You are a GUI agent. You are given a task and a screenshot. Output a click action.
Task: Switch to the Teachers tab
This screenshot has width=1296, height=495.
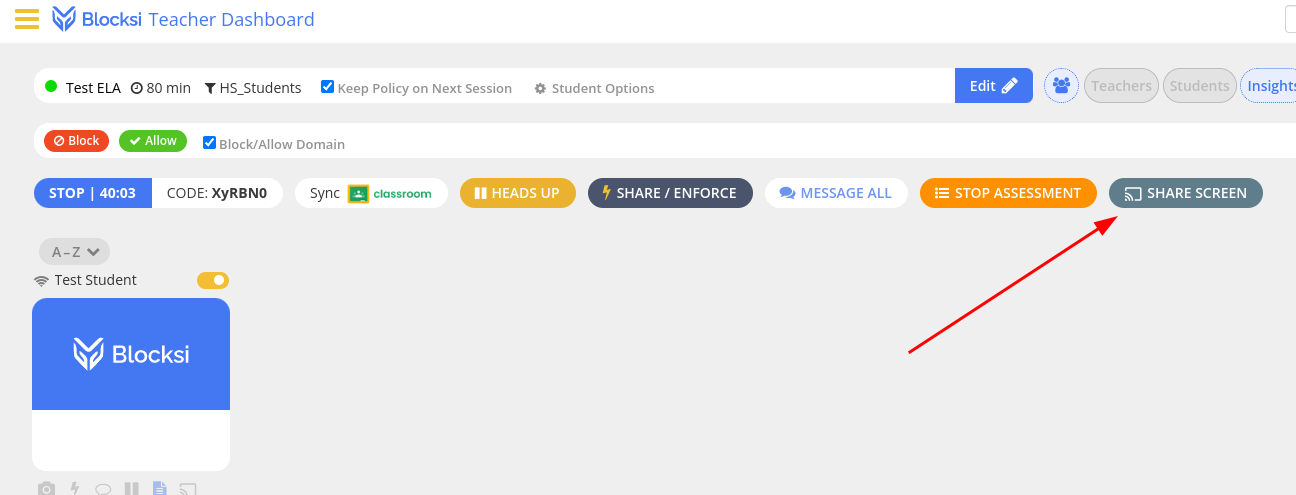tap(1121, 86)
